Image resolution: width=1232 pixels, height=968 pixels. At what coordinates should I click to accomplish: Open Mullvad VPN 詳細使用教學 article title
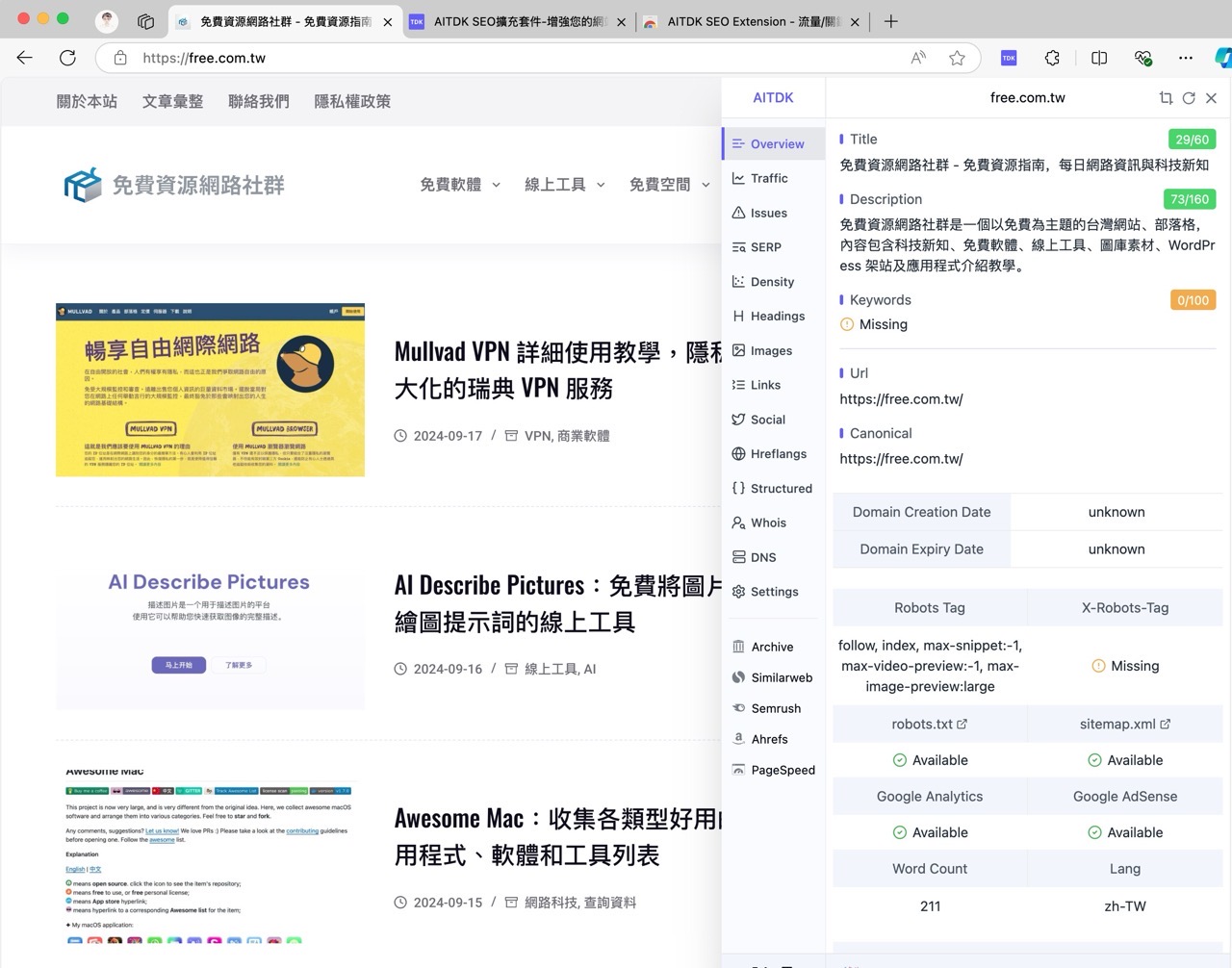pos(557,369)
